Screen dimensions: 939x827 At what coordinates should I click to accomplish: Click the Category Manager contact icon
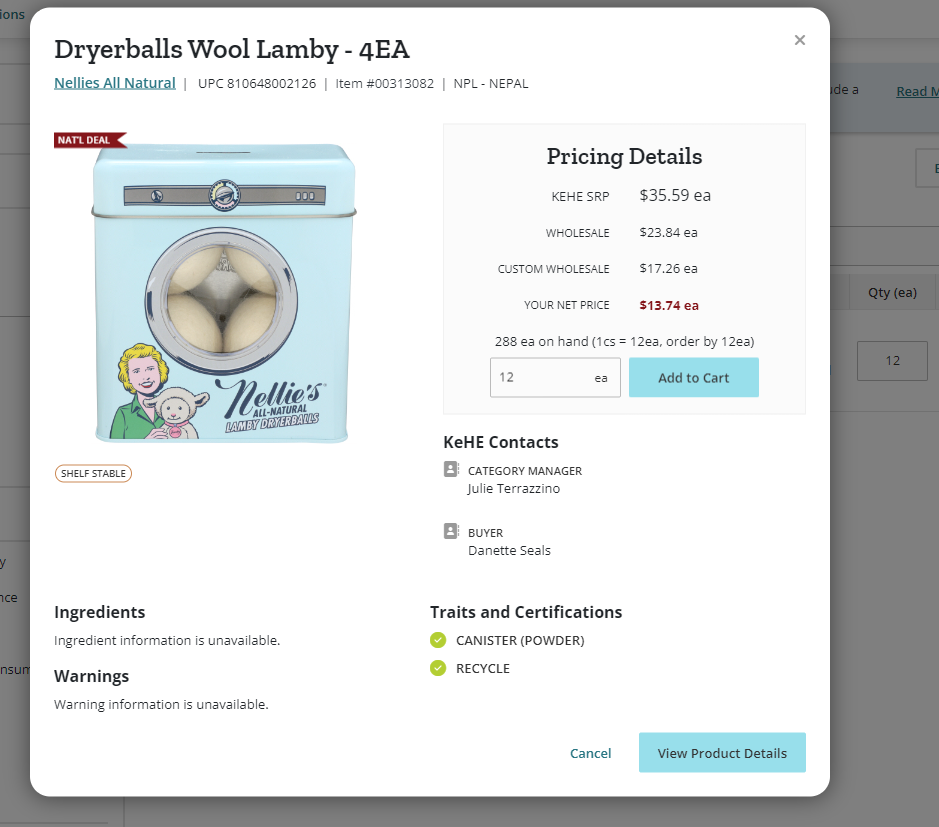[x=451, y=469]
